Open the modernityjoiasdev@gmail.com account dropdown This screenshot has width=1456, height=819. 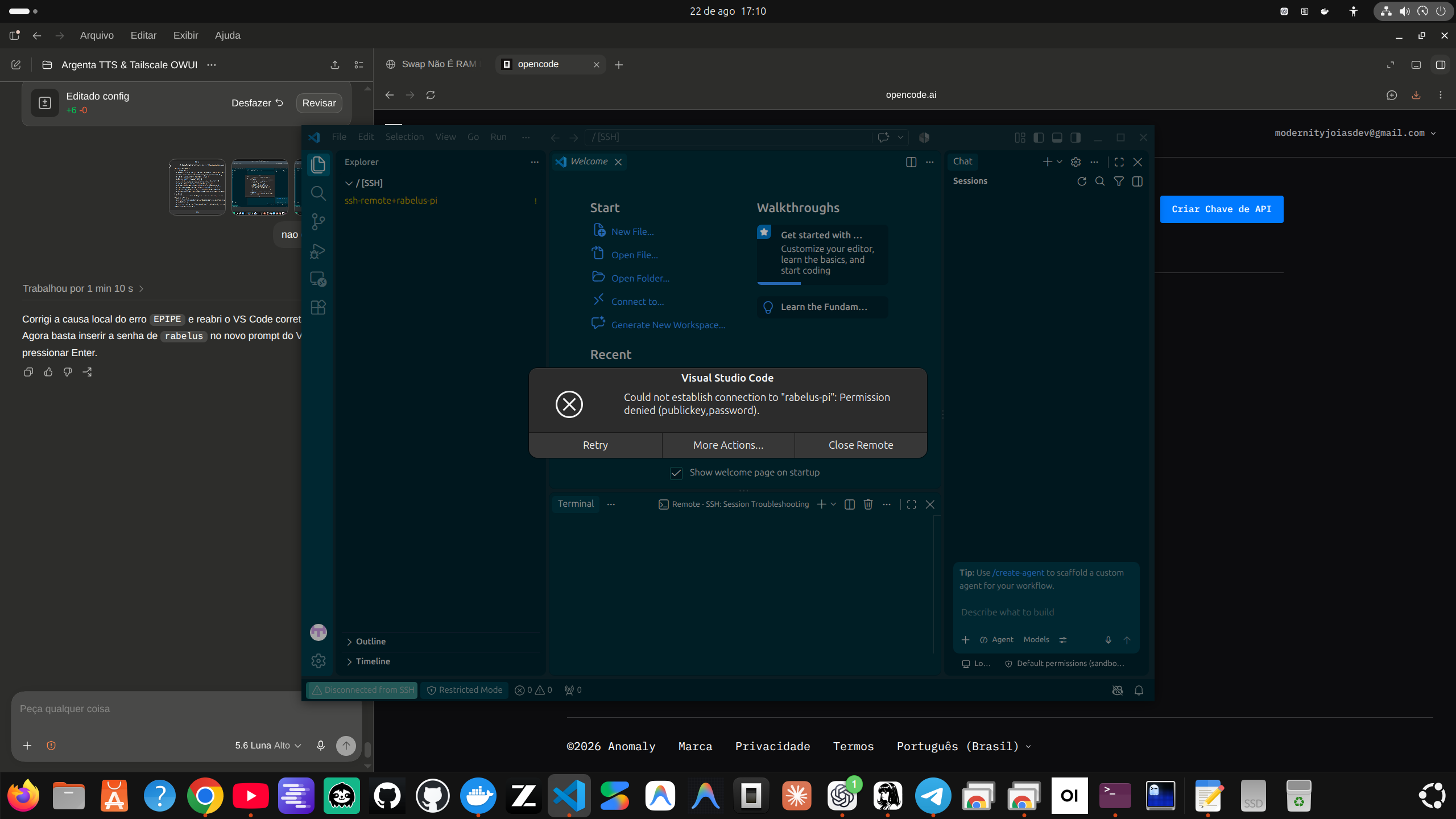pyautogui.click(x=1355, y=133)
